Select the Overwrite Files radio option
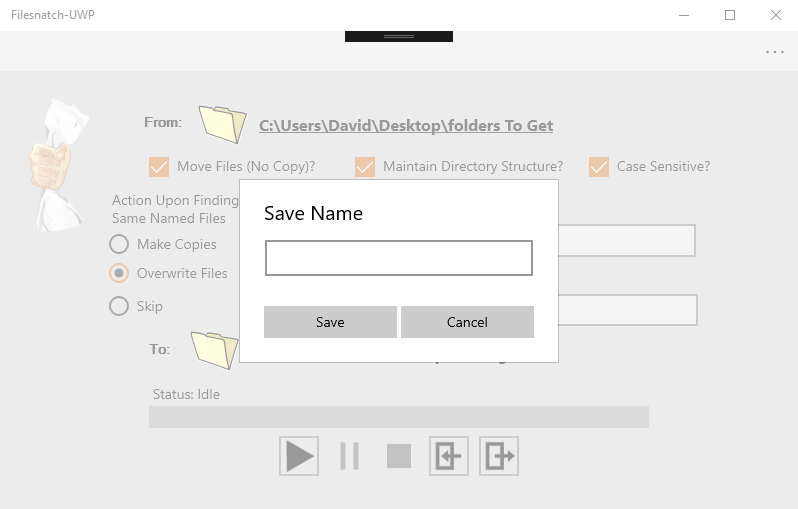Viewport: 798px width, 509px height. 119,273
